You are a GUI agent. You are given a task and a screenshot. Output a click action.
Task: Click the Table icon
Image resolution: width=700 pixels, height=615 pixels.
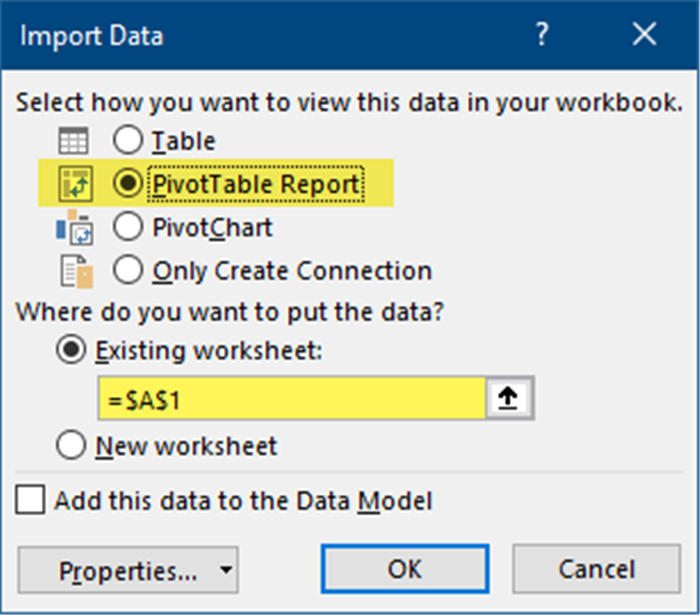tap(74, 142)
